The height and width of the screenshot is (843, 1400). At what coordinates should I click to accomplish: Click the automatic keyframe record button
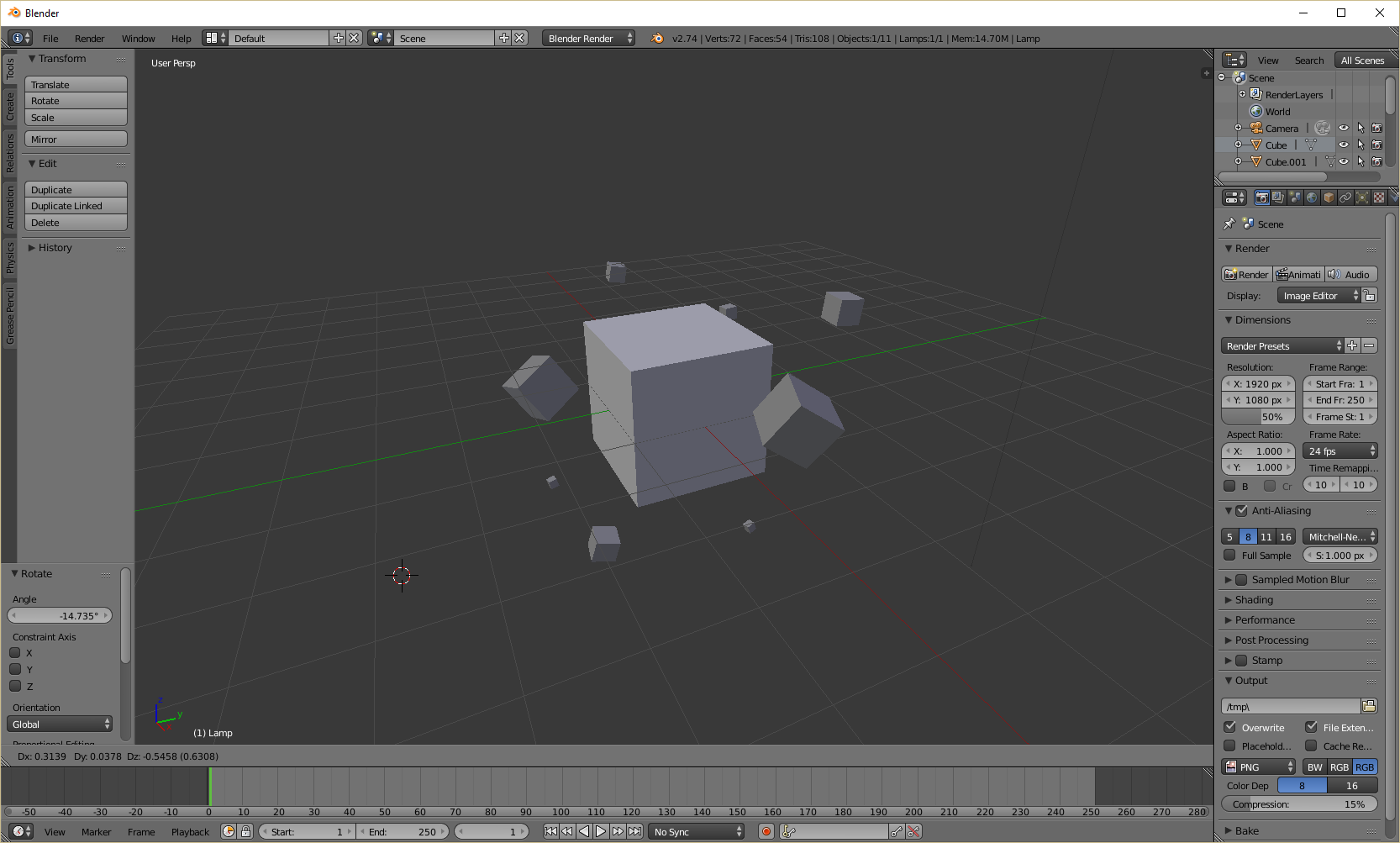coord(766,832)
